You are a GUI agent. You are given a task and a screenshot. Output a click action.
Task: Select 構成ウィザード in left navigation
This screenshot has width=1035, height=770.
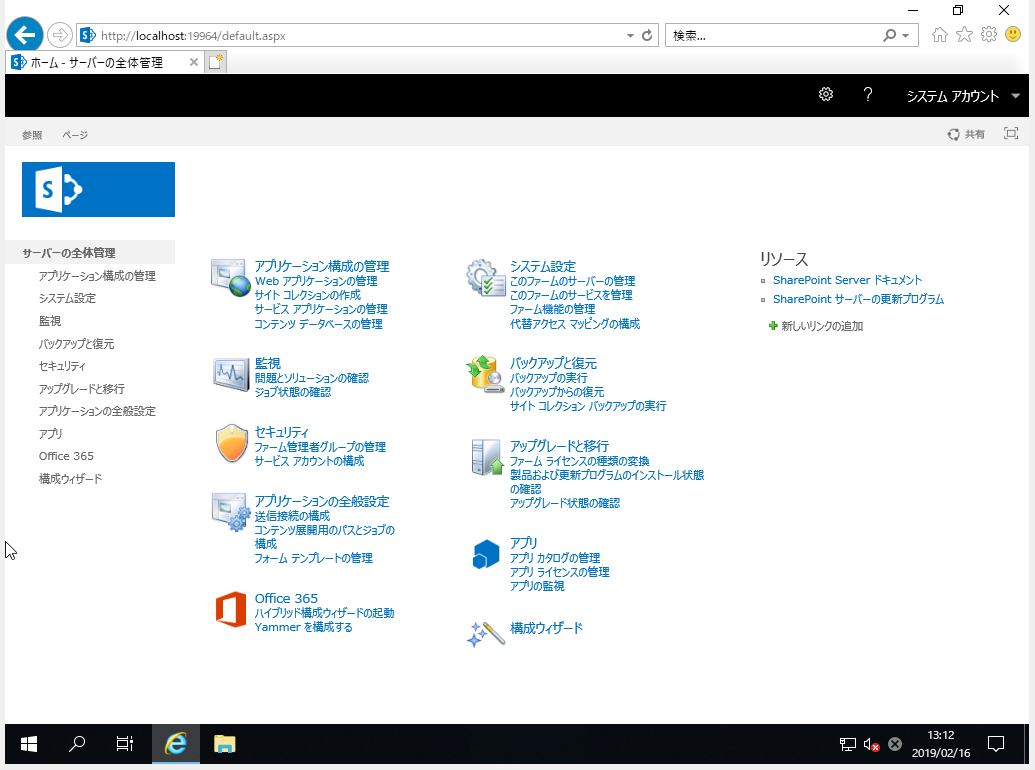(x=71, y=478)
